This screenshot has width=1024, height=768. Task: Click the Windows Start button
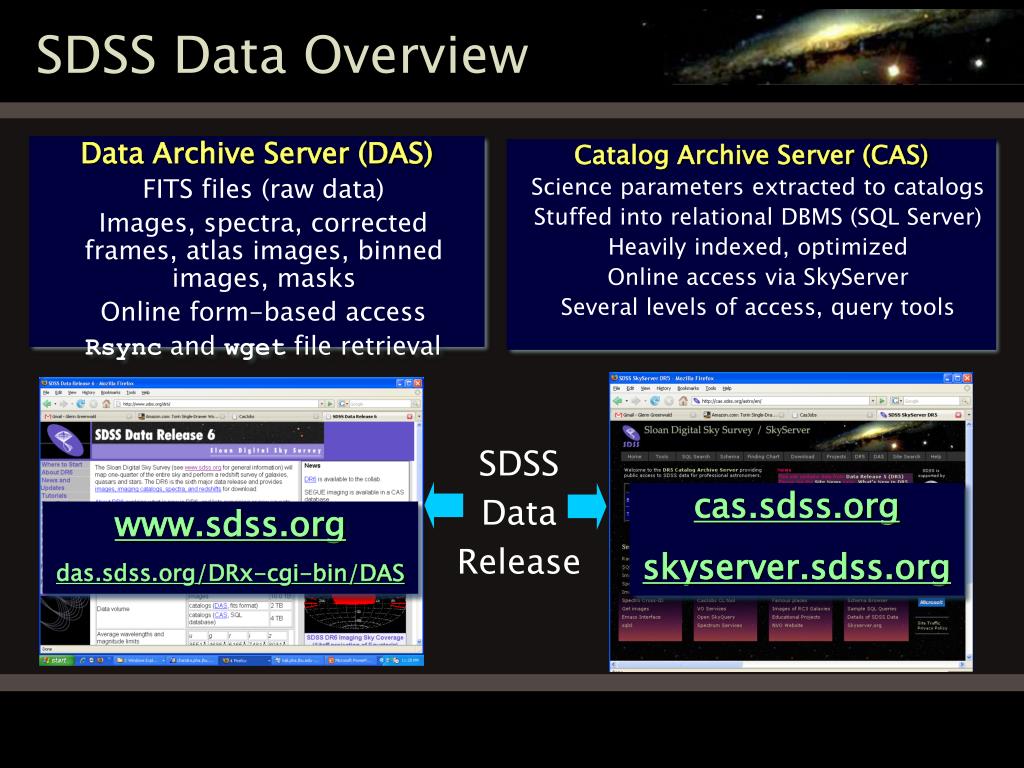point(57,660)
